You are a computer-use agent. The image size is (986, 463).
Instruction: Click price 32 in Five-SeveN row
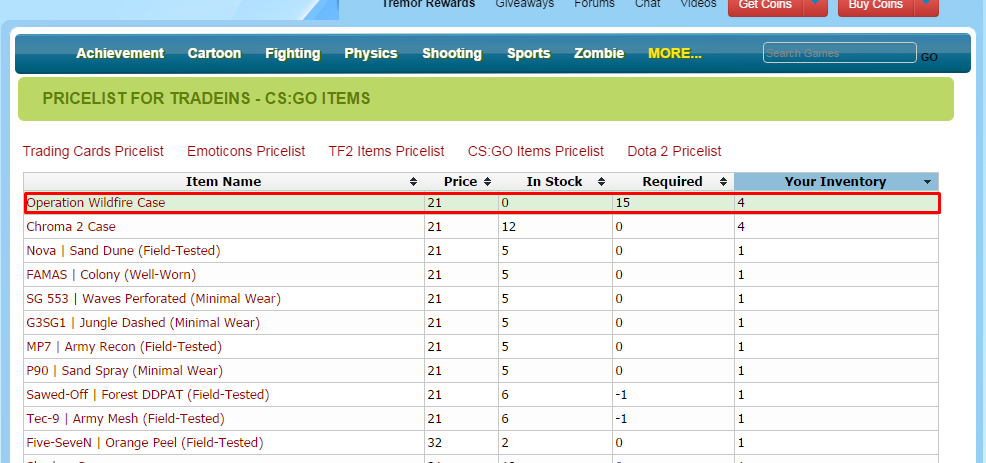[435, 443]
